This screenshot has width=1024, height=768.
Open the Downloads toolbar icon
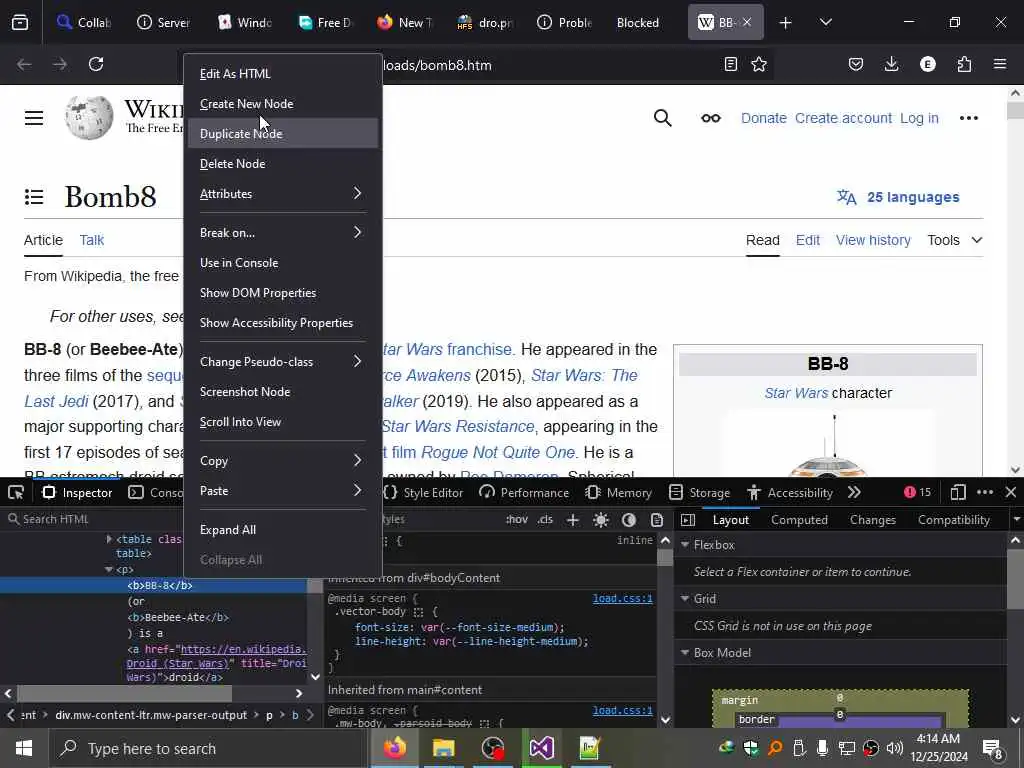[891, 64]
